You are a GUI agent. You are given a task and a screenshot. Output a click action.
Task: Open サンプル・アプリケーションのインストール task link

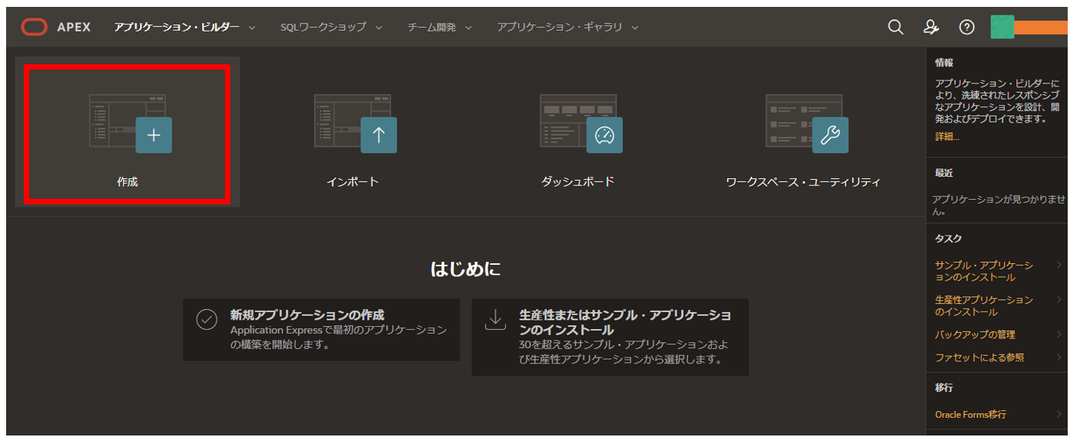point(984,271)
